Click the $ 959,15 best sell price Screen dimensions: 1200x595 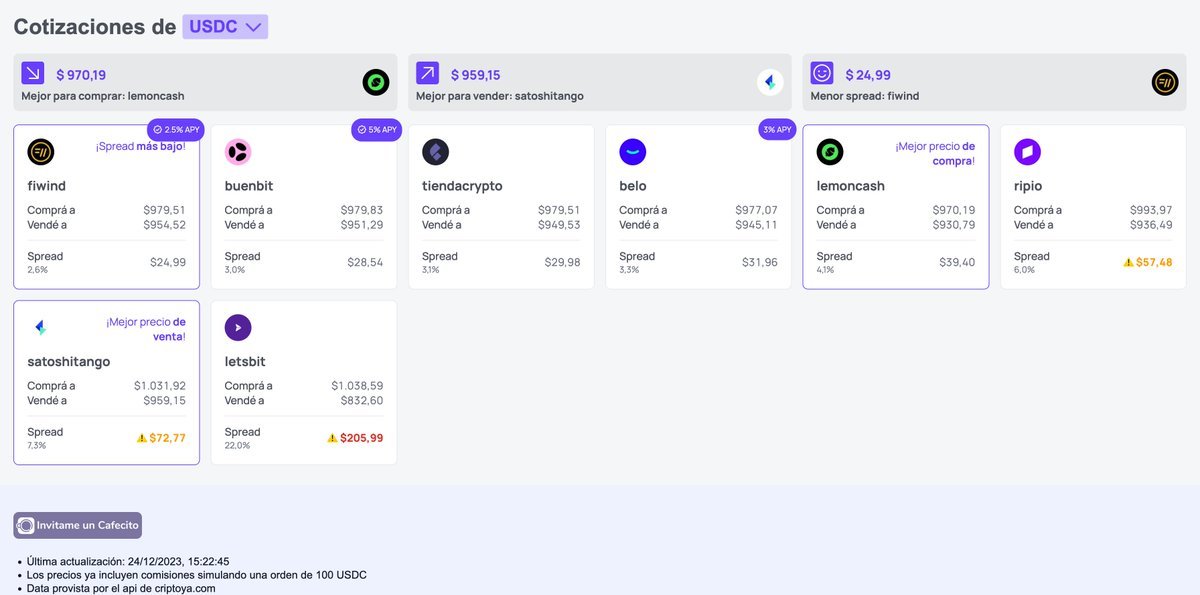(x=475, y=75)
